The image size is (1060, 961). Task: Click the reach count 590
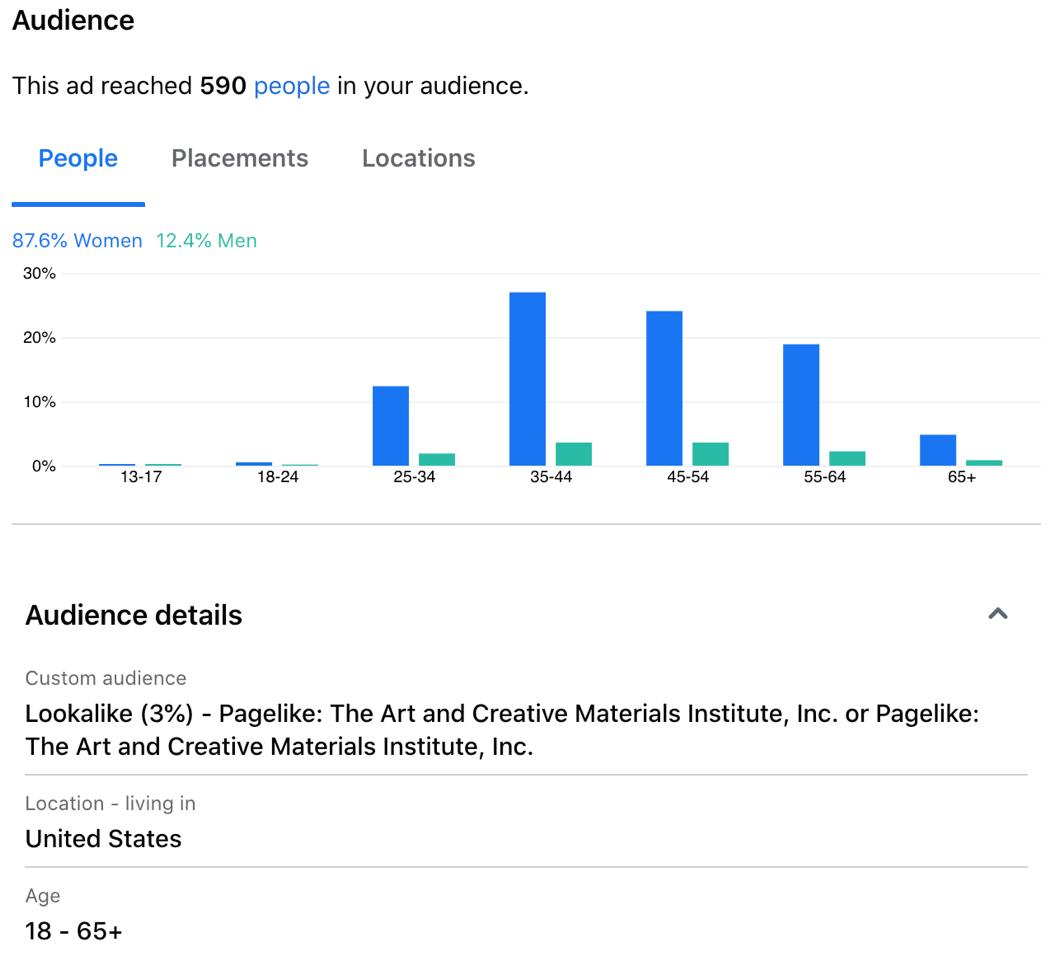[222, 86]
